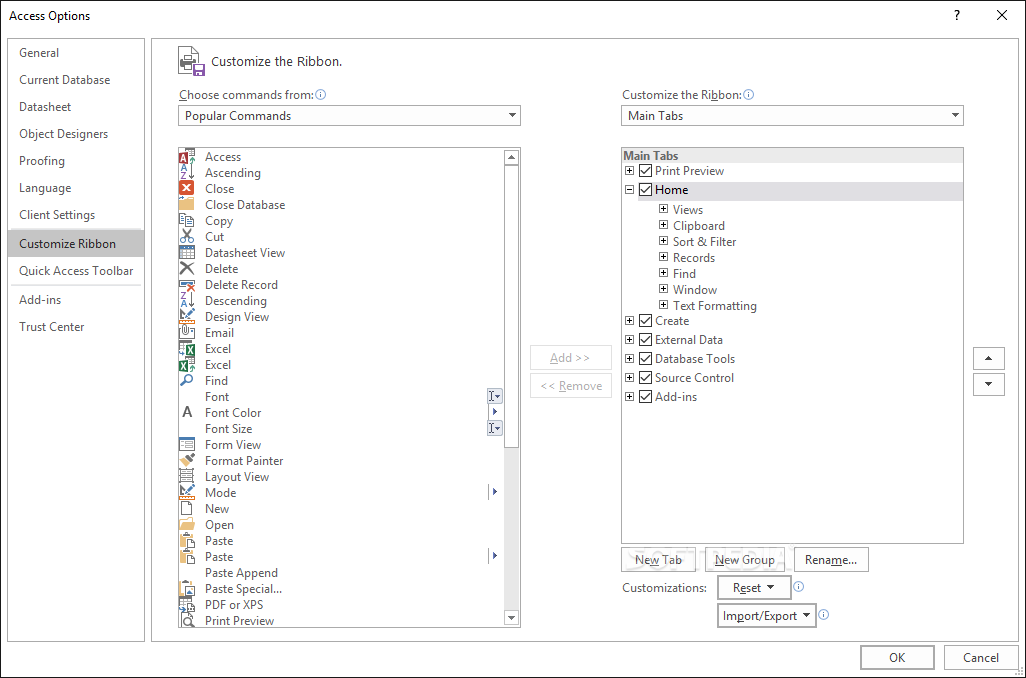Screen dimensions: 1026x678
Task: Select the Layout View command icon
Action: click(x=187, y=476)
